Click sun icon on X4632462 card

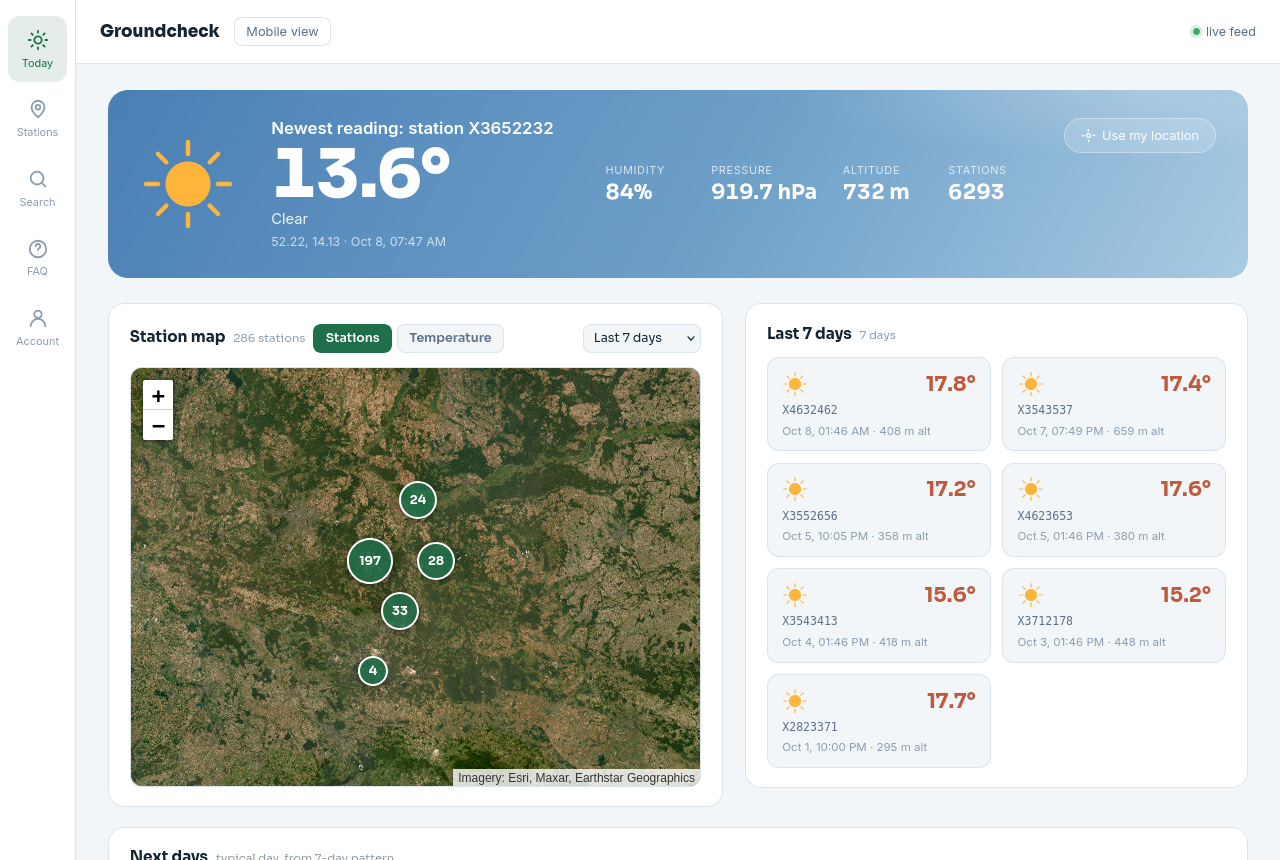795,384
